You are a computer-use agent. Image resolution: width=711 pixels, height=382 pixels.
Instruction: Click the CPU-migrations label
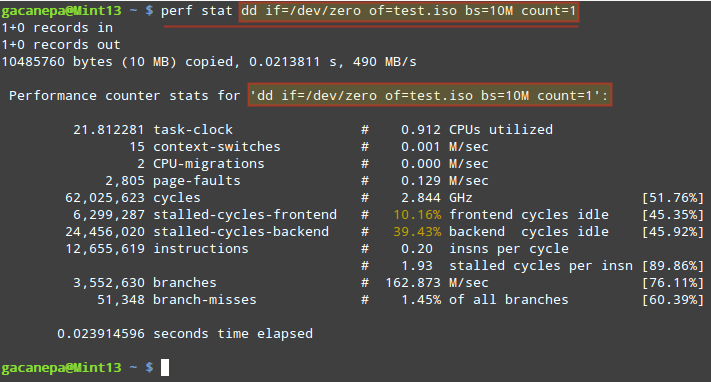click(x=209, y=164)
